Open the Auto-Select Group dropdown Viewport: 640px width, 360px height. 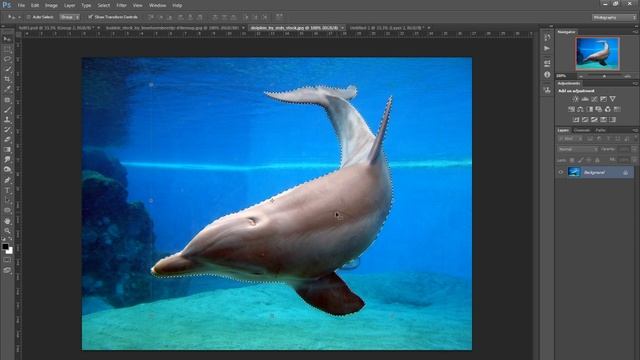69,17
